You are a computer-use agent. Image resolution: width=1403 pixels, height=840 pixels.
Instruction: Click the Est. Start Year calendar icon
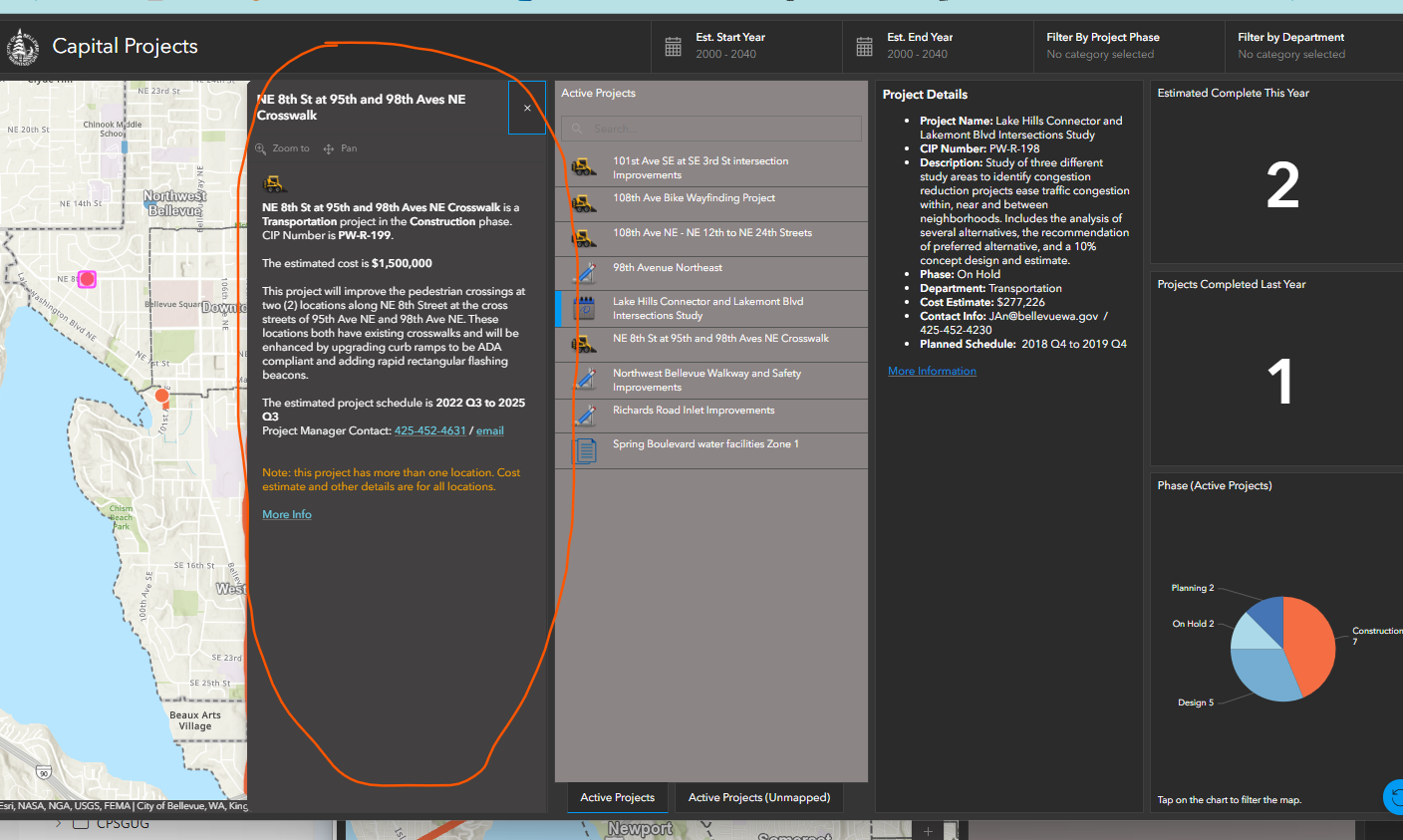point(673,45)
